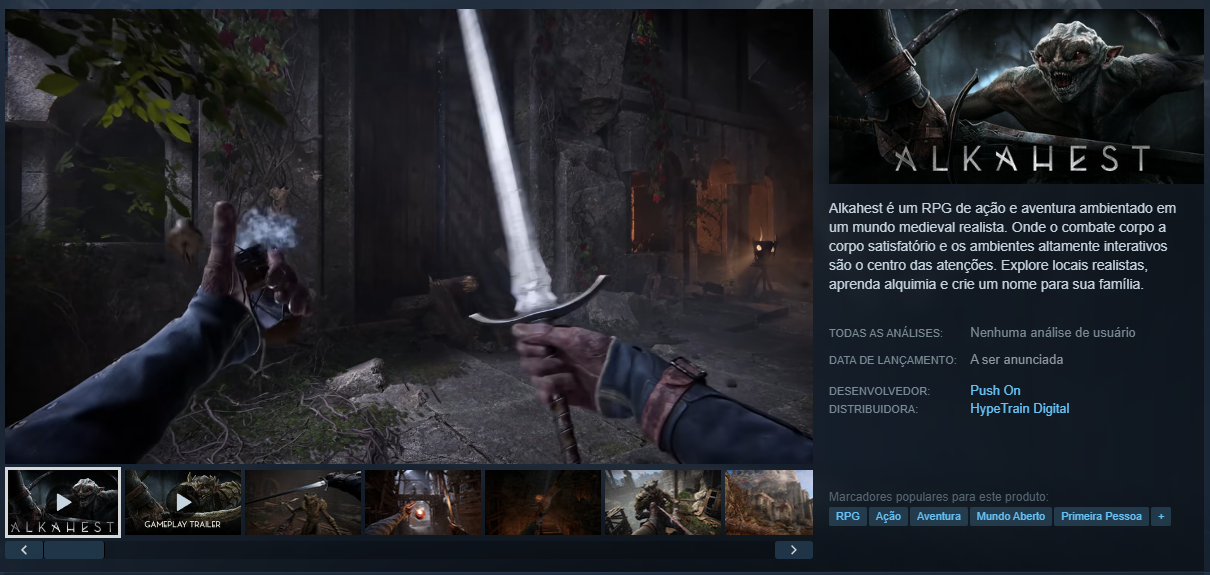Click 'Nenhuma análise de usuário' text
The height and width of the screenshot is (575, 1210).
(1053, 332)
